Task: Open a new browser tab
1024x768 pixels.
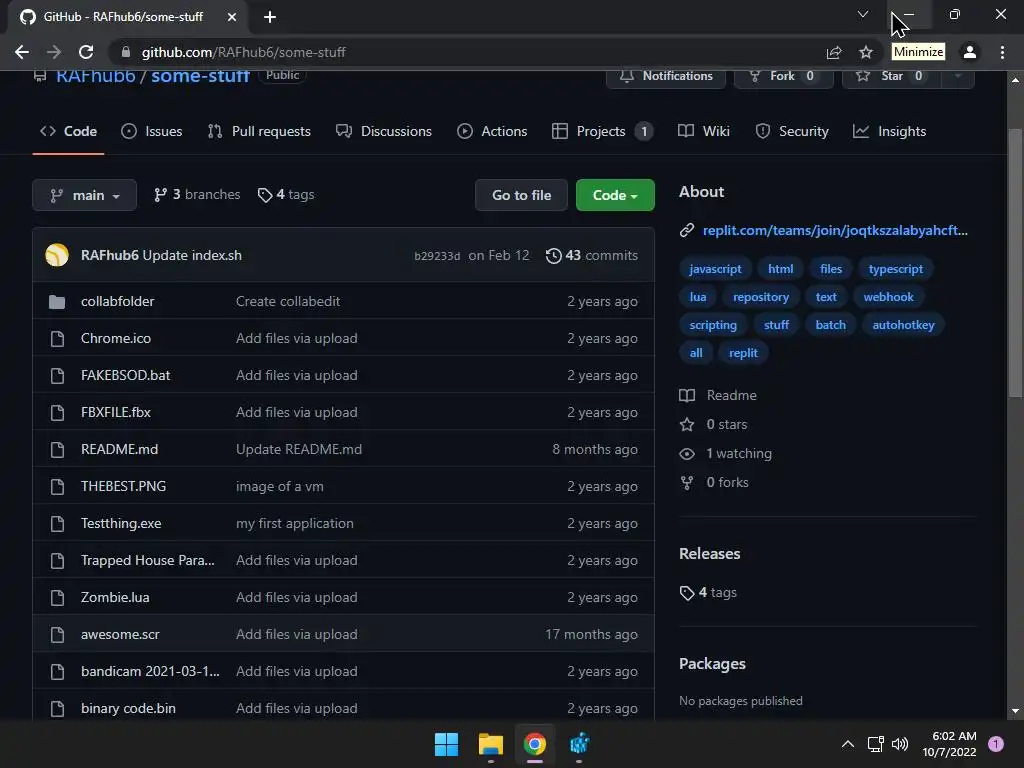Action: 270,17
